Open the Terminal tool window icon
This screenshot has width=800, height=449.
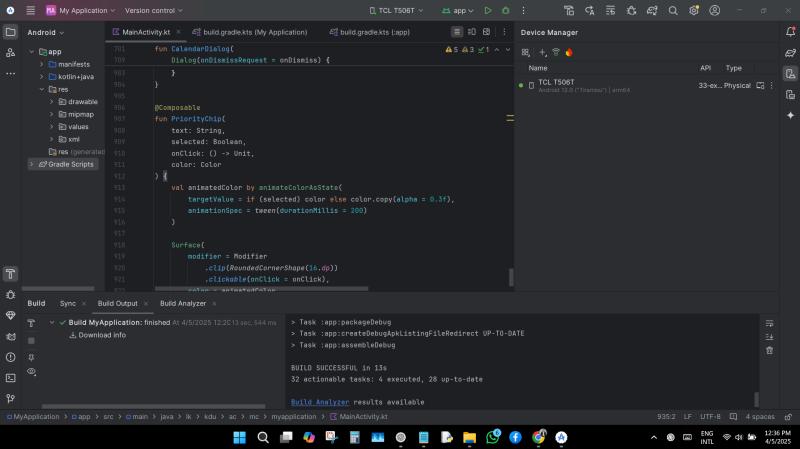pyautogui.click(x=10, y=378)
